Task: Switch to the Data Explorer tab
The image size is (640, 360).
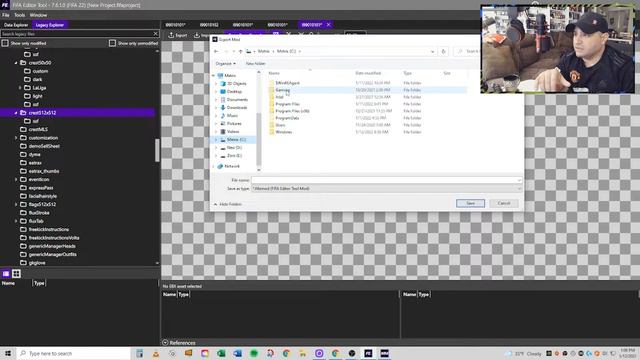Action: (16, 25)
